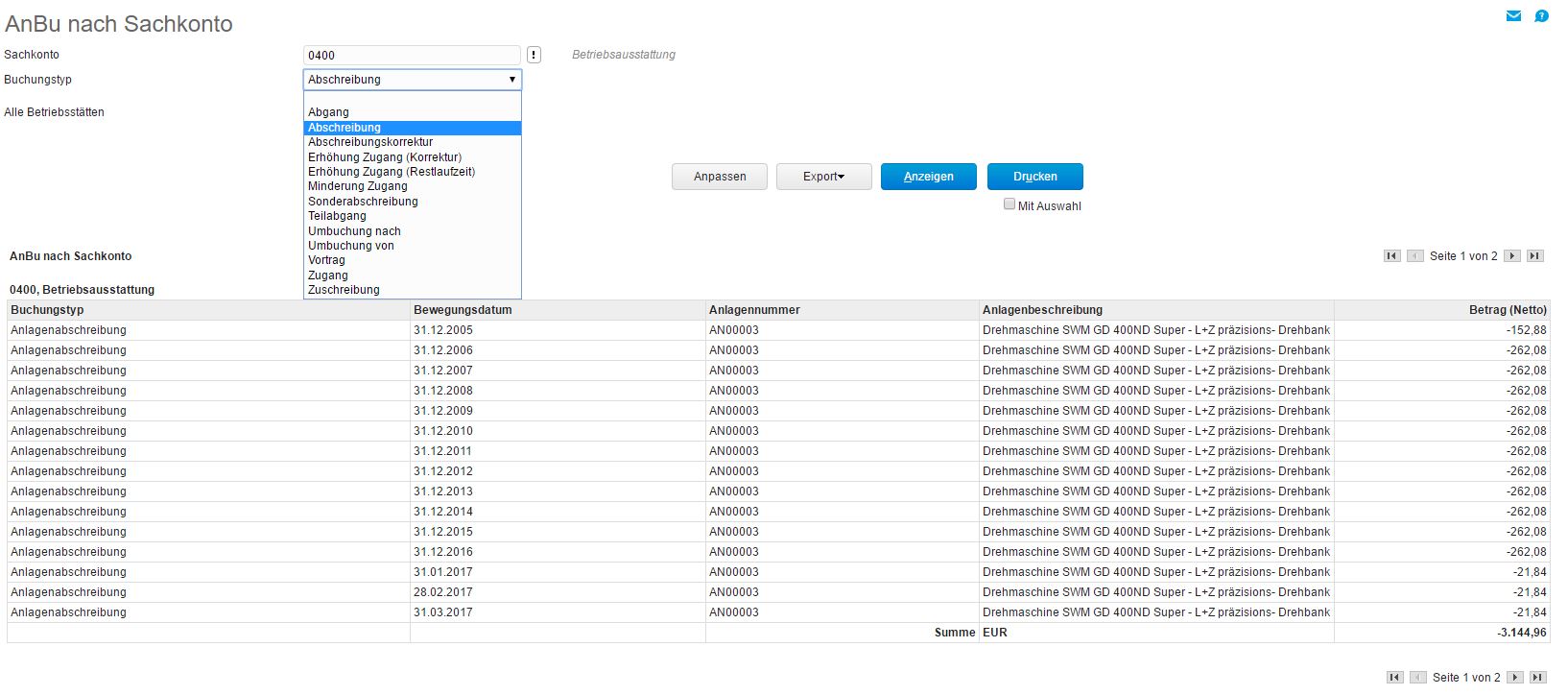Select Sonderabschreibung from the list
Viewport: 1568px width, 695px height.
coord(363,202)
